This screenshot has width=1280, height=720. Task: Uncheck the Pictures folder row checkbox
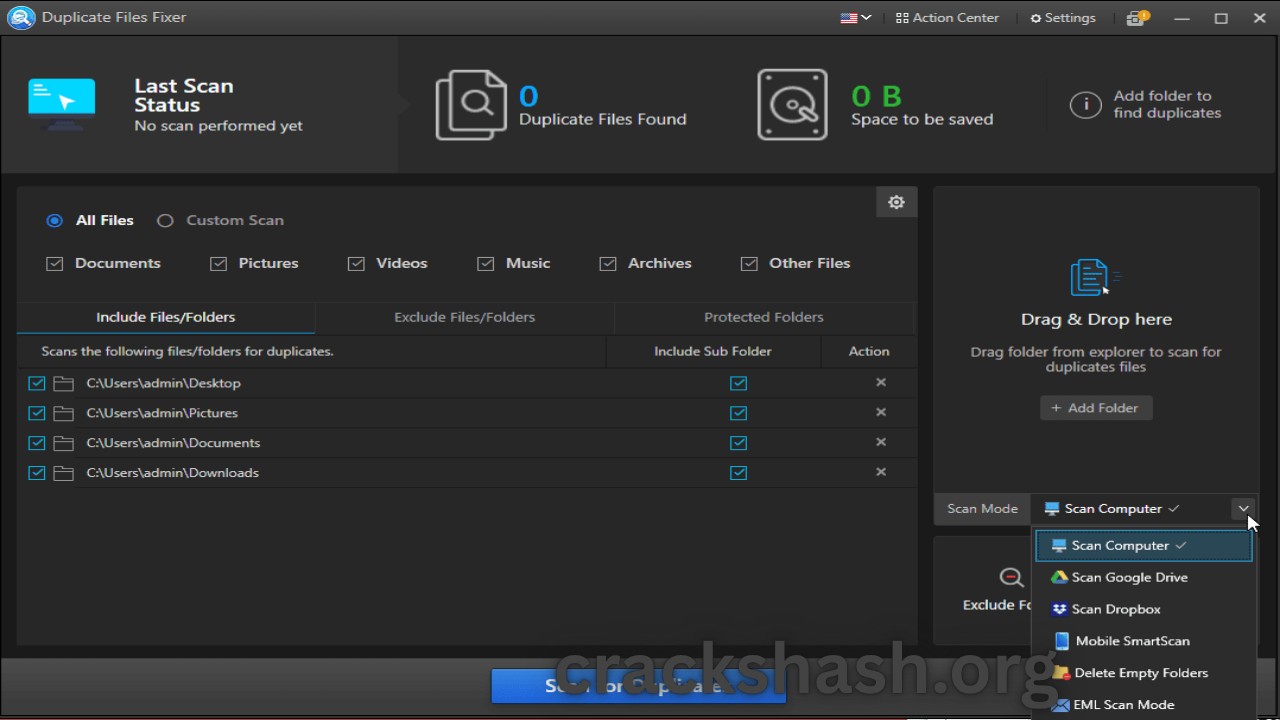point(37,413)
